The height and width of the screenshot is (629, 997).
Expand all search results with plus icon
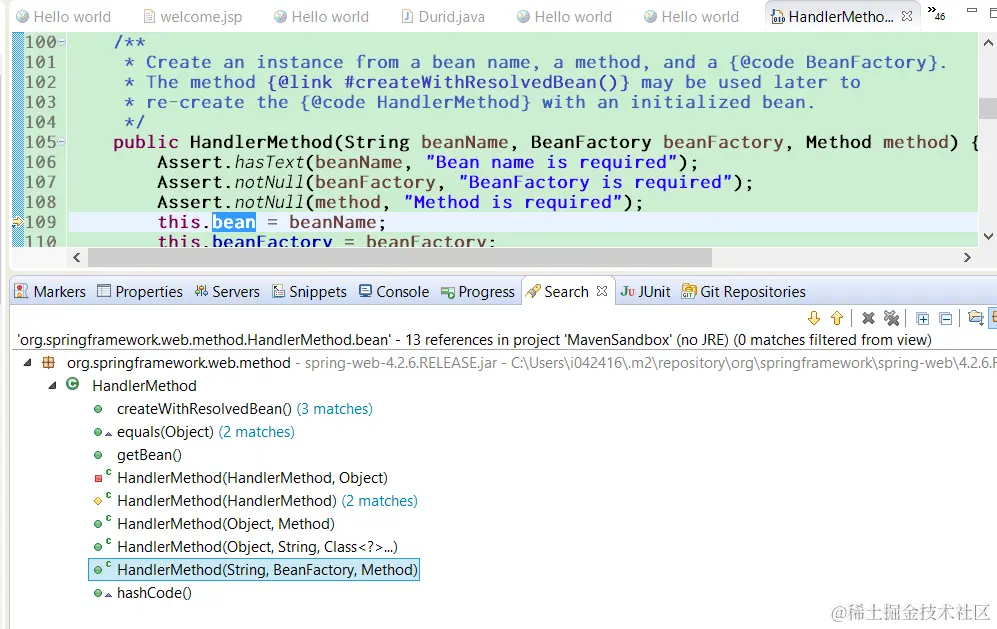point(923,319)
